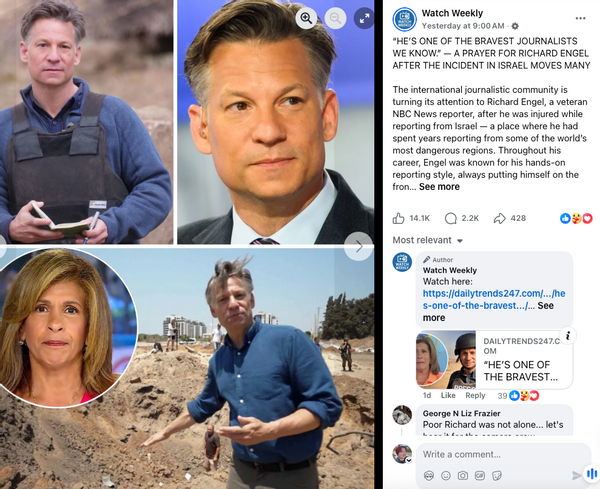Open the sticker picker icon
The height and width of the screenshot is (489, 600).
click(x=497, y=476)
